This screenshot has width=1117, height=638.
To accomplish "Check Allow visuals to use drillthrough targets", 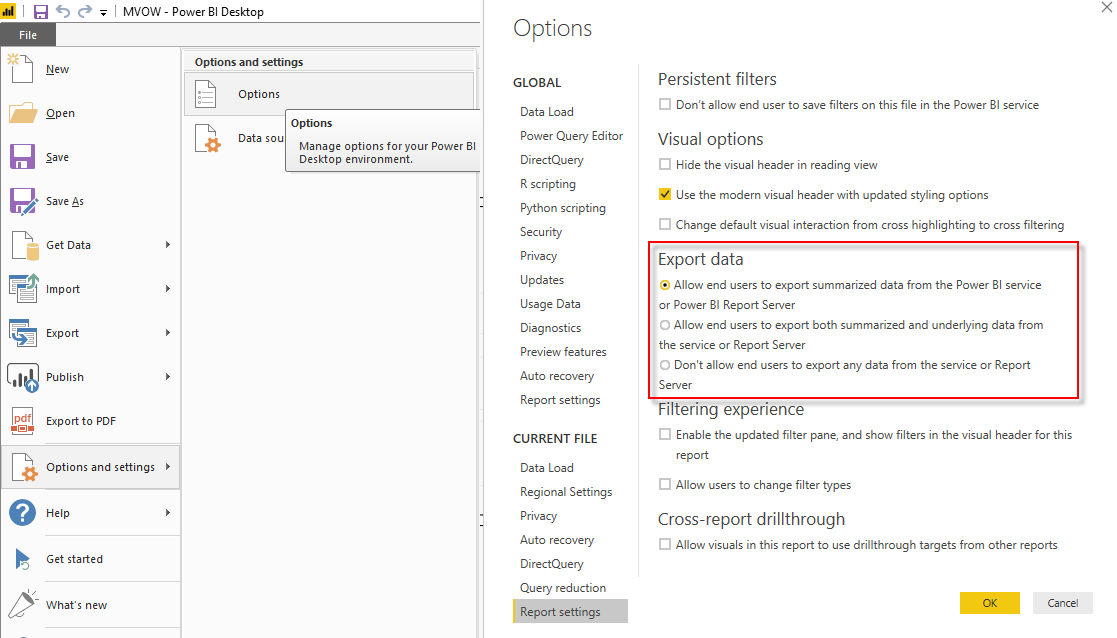I will click(x=665, y=544).
